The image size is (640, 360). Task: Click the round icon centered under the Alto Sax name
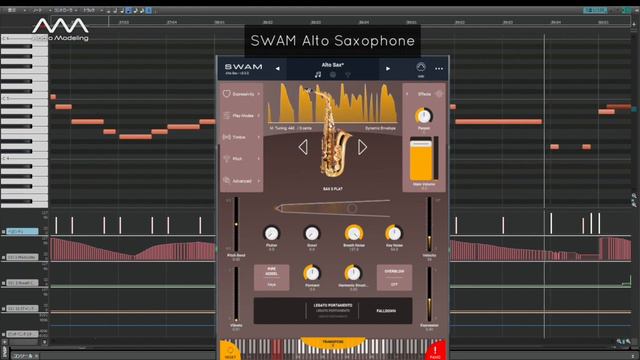pyautogui.click(x=333, y=75)
